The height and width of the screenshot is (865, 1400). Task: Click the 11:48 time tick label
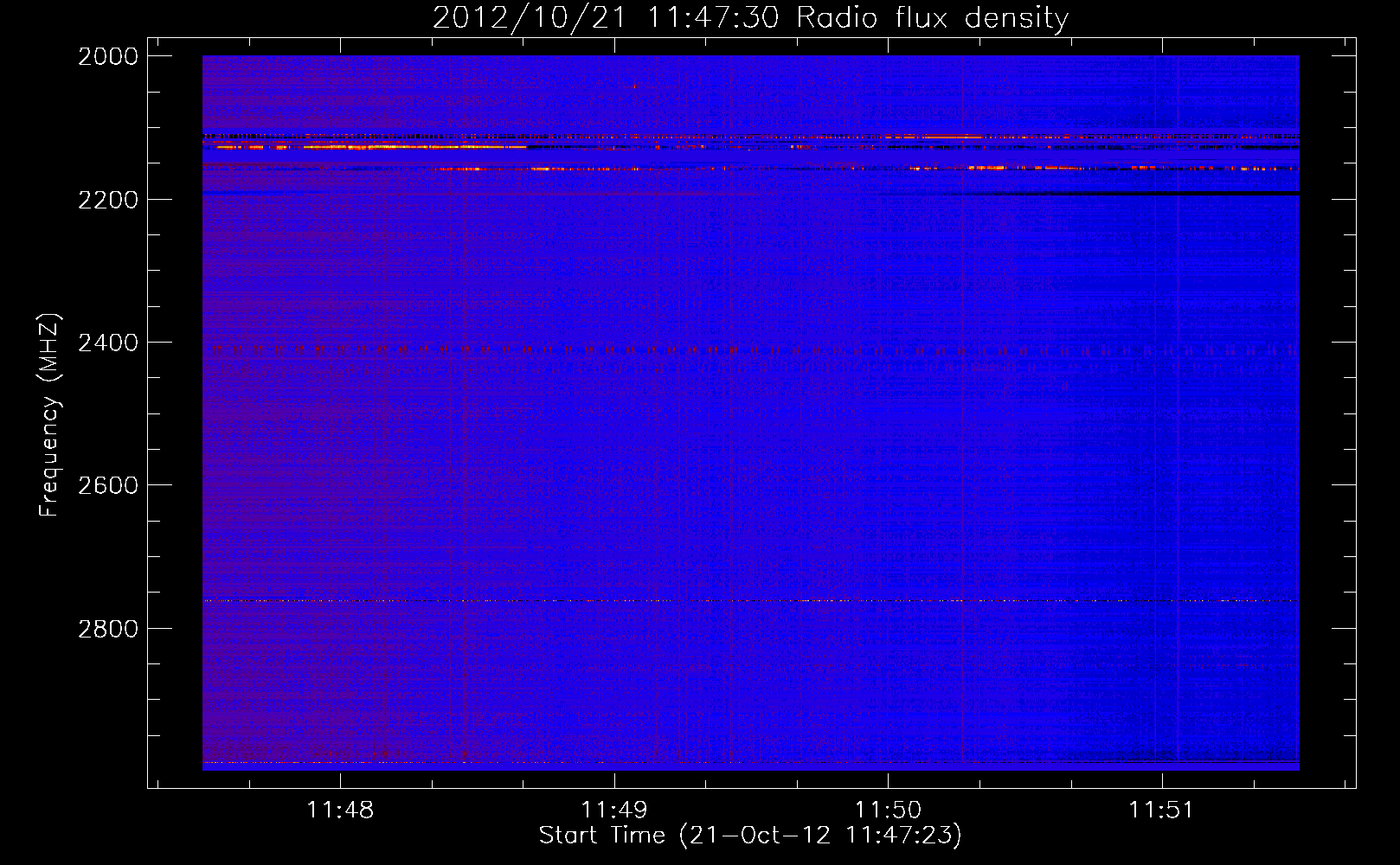340,810
